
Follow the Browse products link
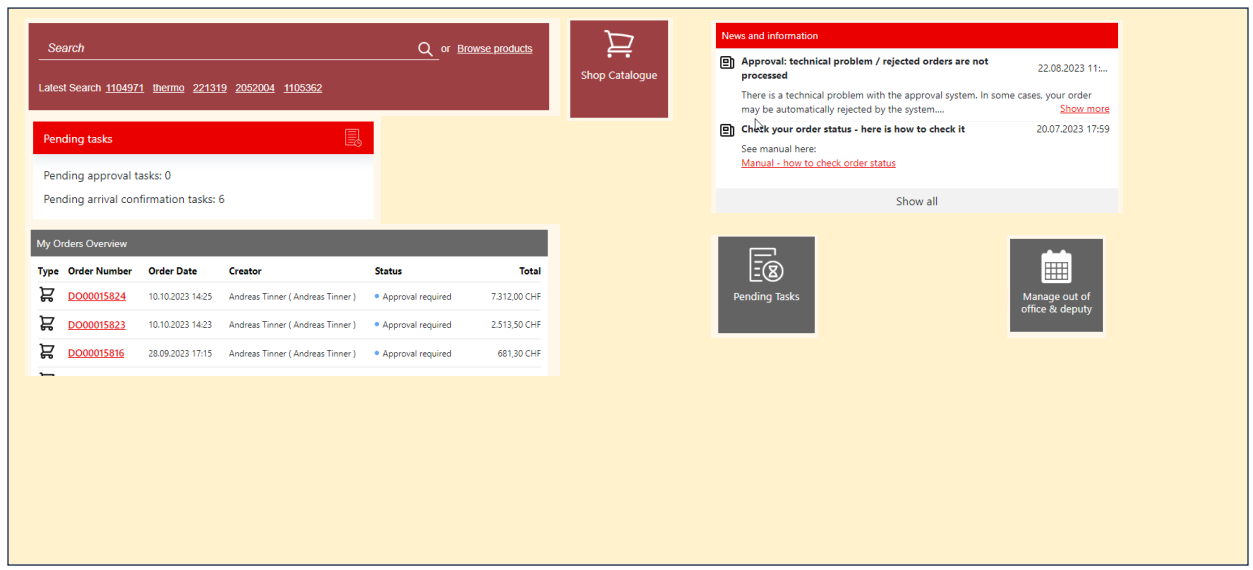494,49
